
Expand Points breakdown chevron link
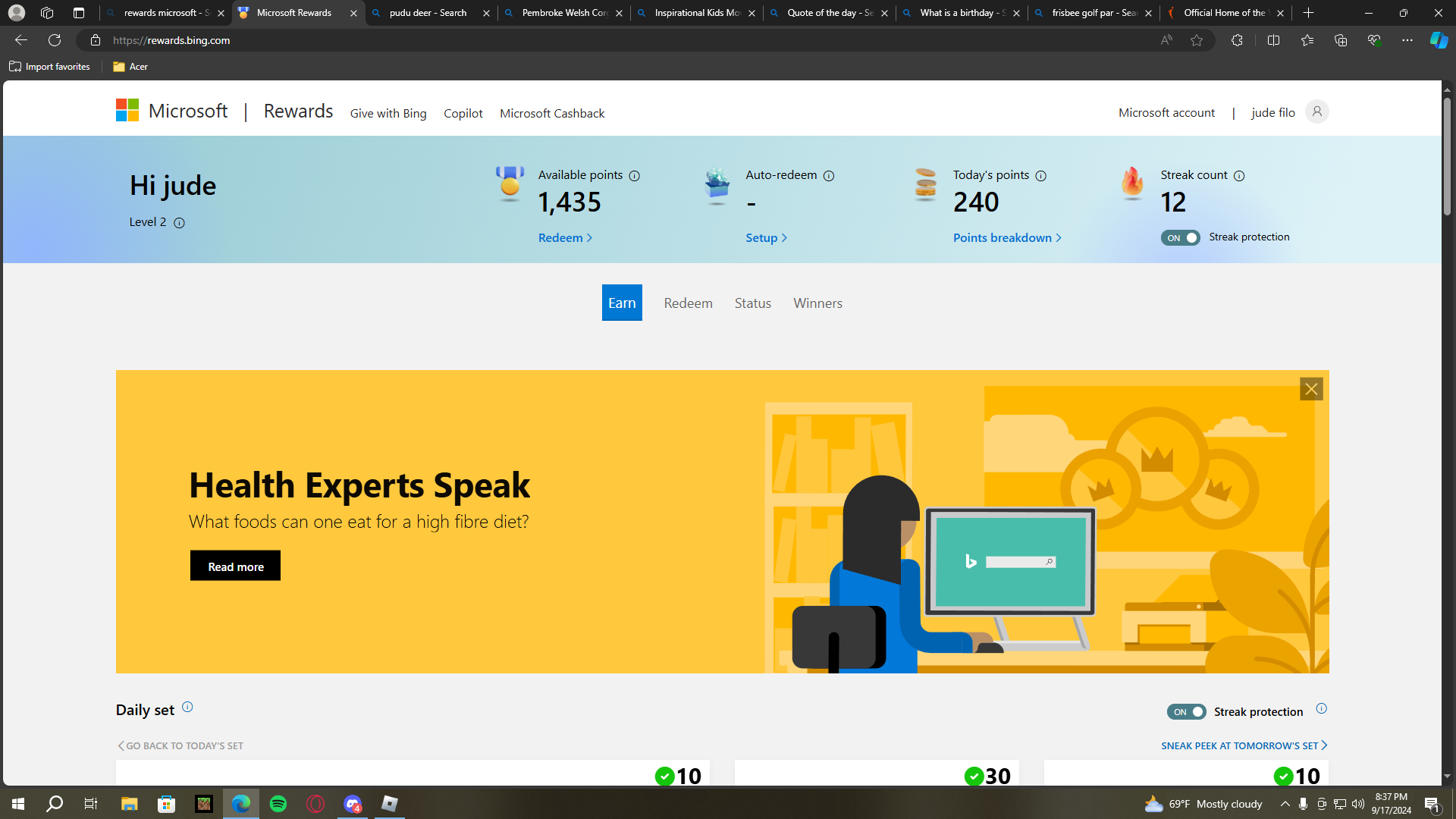(x=1007, y=238)
